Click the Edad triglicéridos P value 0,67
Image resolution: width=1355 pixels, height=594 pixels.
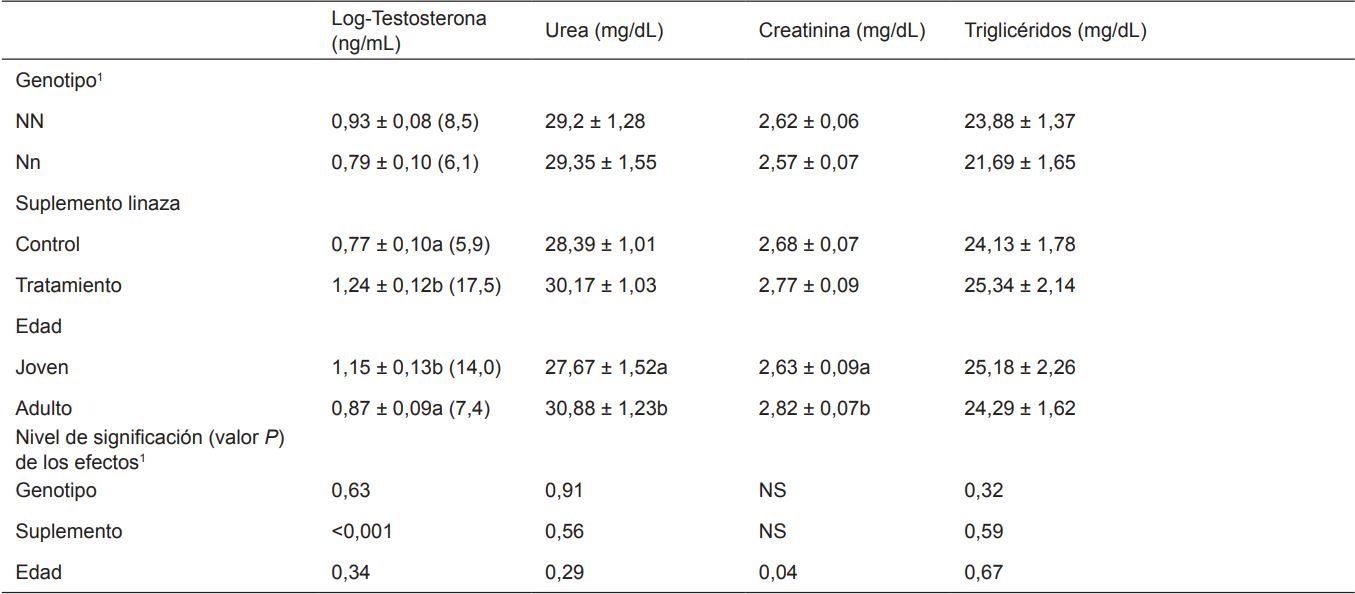(x=984, y=572)
